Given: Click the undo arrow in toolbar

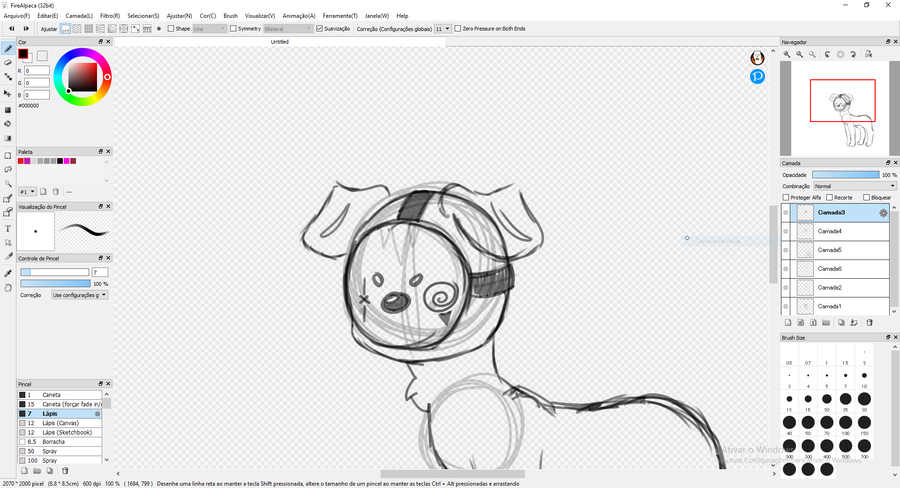Looking at the screenshot, I should pyautogui.click(x=11, y=29).
